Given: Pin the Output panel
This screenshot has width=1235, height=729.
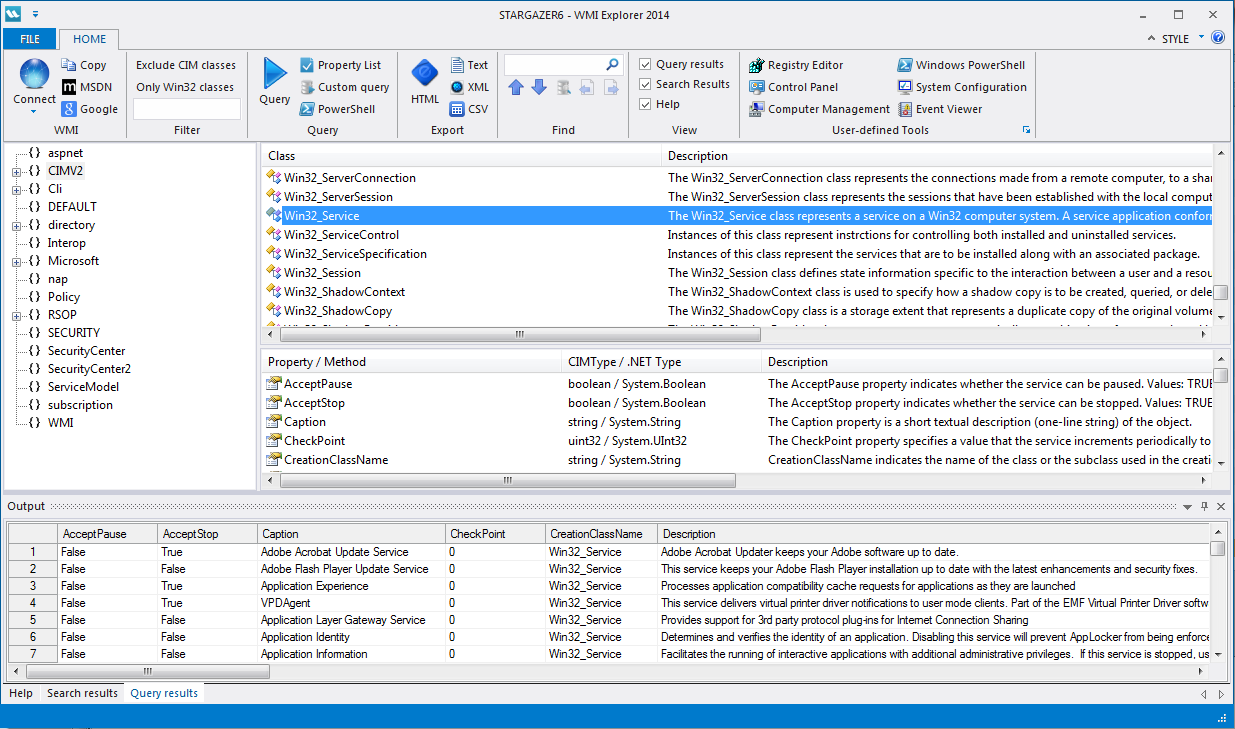Looking at the screenshot, I should tap(1204, 507).
